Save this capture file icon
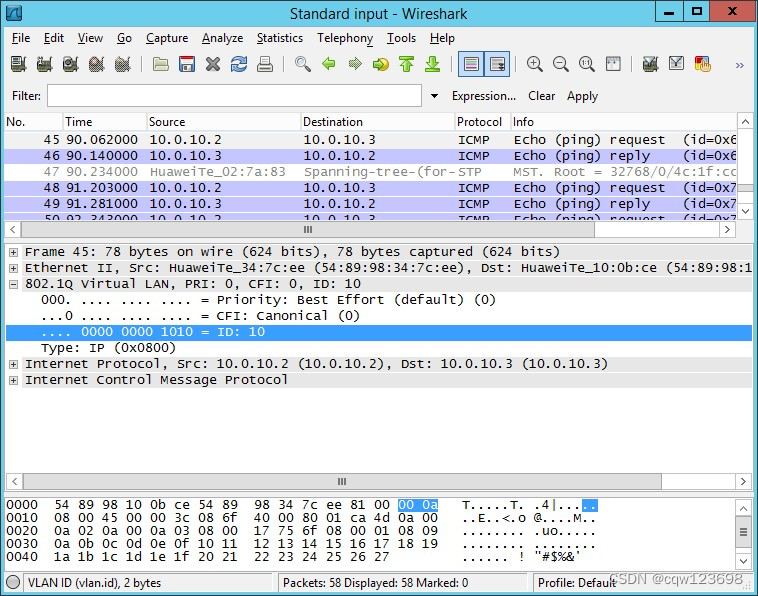The width and height of the screenshot is (758, 596). pyautogui.click(x=187, y=64)
